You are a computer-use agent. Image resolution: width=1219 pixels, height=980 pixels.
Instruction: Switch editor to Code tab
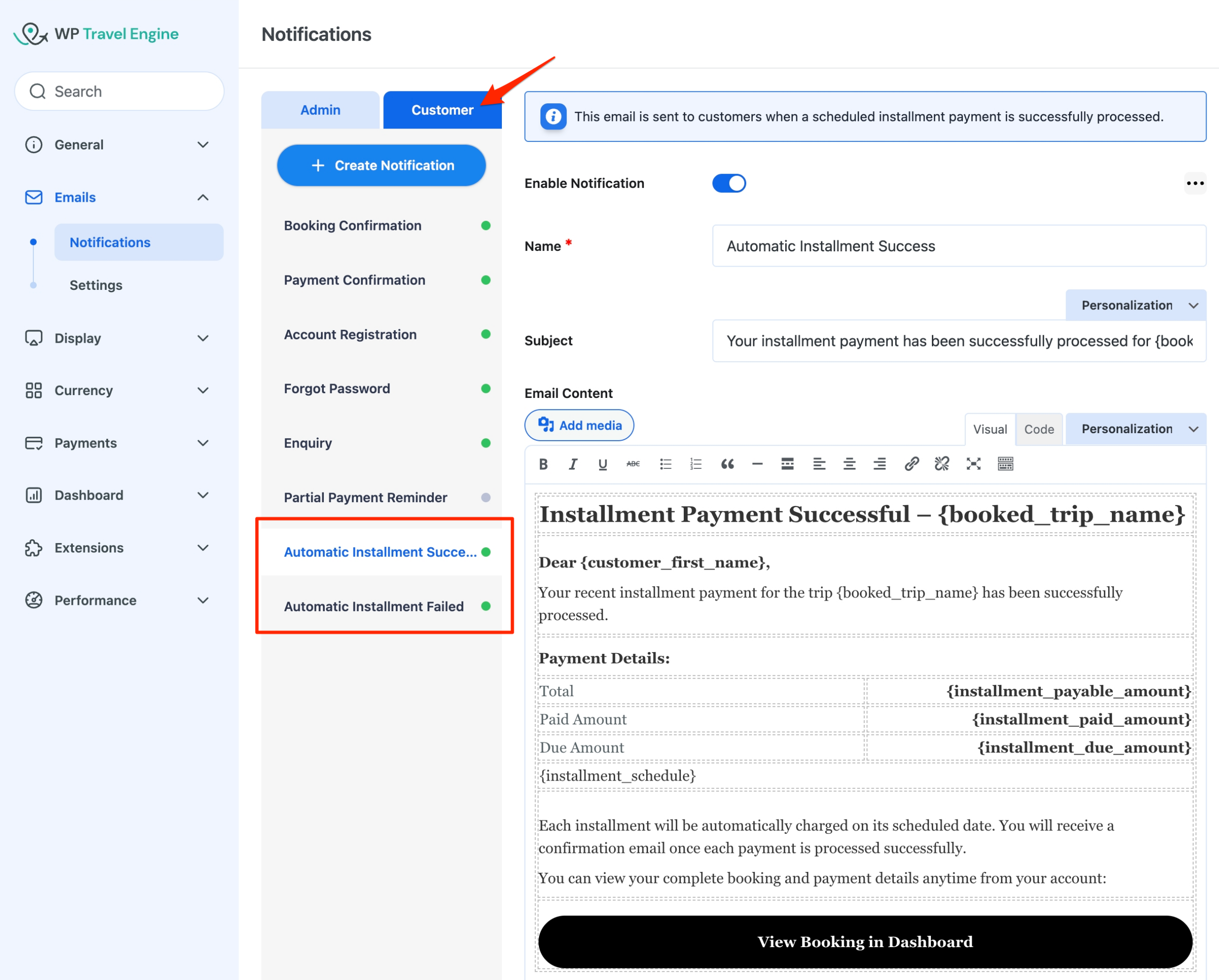1039,429
